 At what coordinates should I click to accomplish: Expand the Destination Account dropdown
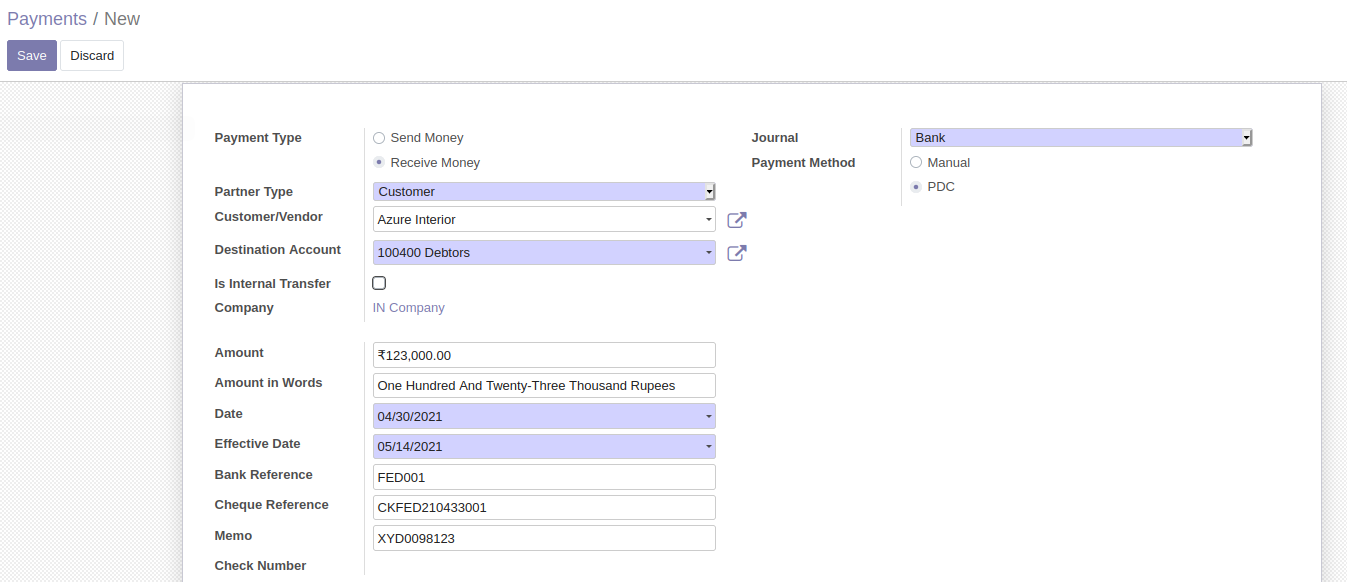click(544, 253)
